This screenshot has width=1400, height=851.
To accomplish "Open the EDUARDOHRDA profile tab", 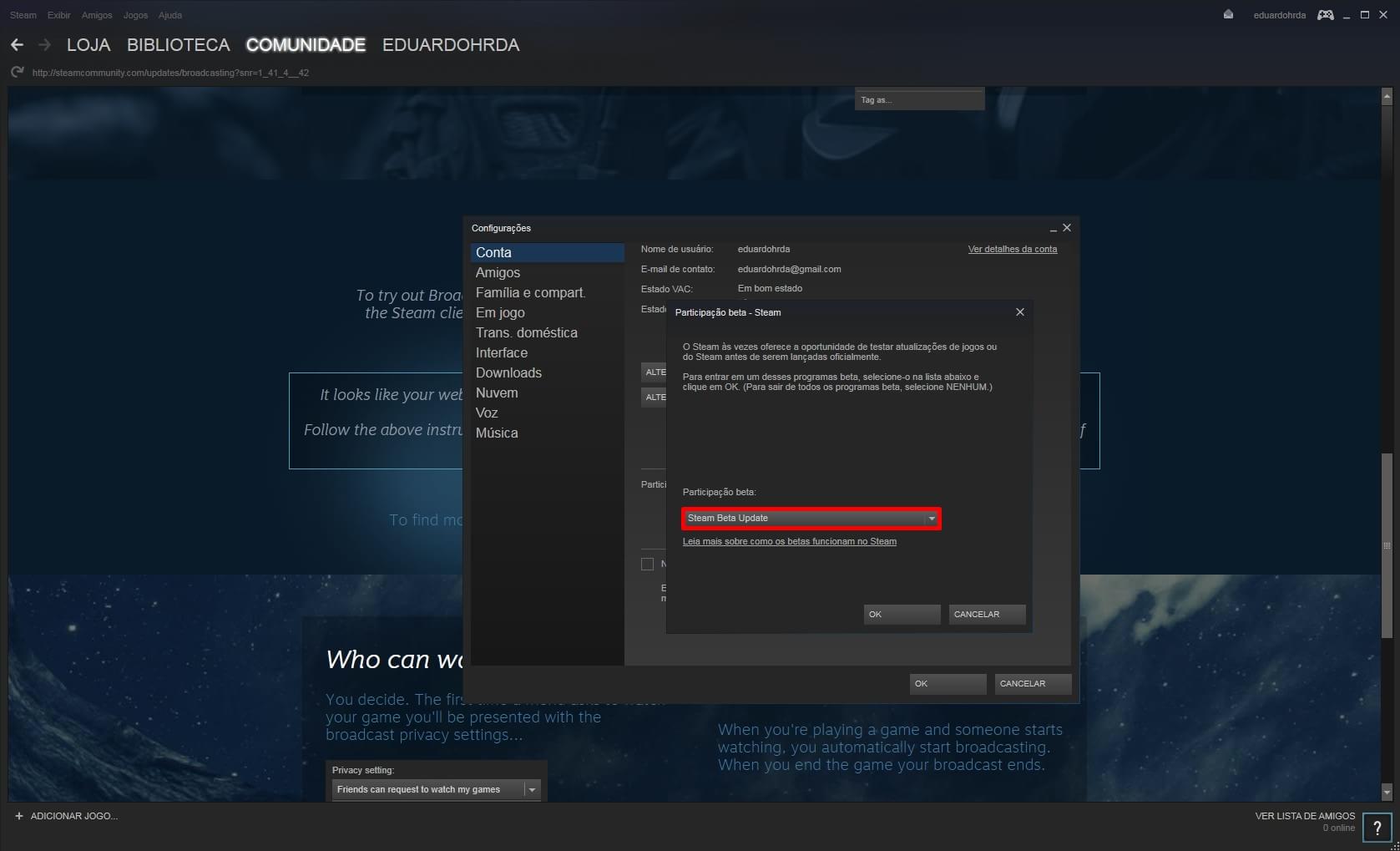I will pyautogui.click(x=451, y=45).
